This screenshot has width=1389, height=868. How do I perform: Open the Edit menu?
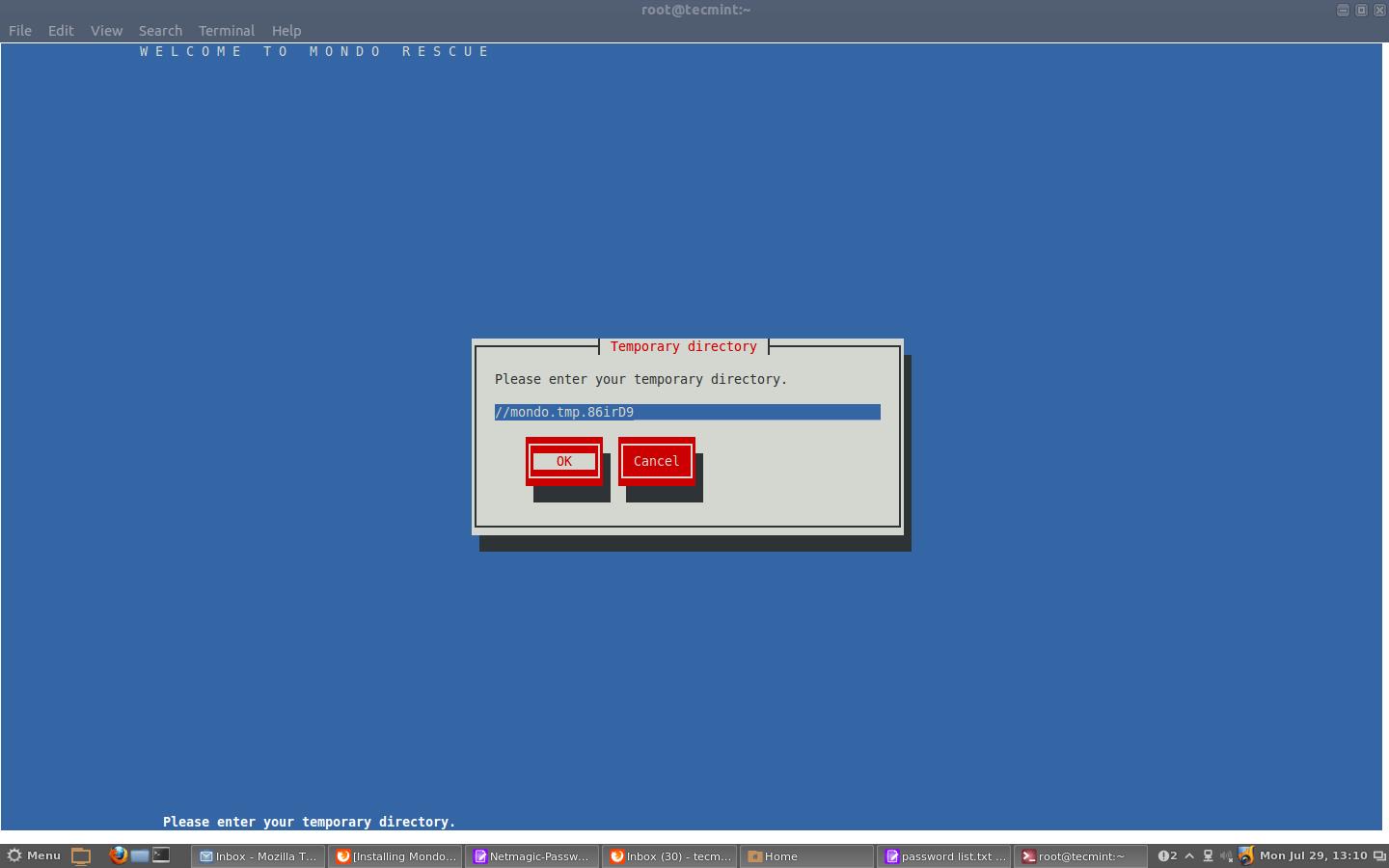pos(61,31)
